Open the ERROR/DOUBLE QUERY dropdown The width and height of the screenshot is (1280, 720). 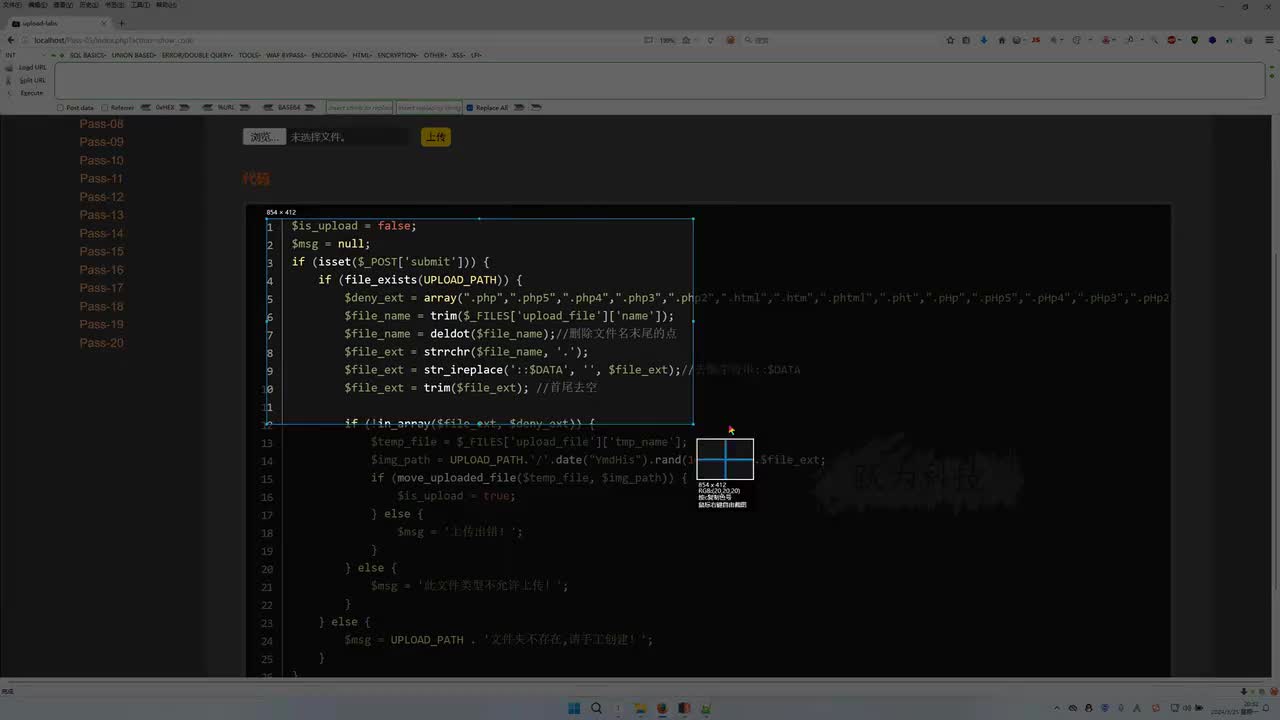point(198,55)
